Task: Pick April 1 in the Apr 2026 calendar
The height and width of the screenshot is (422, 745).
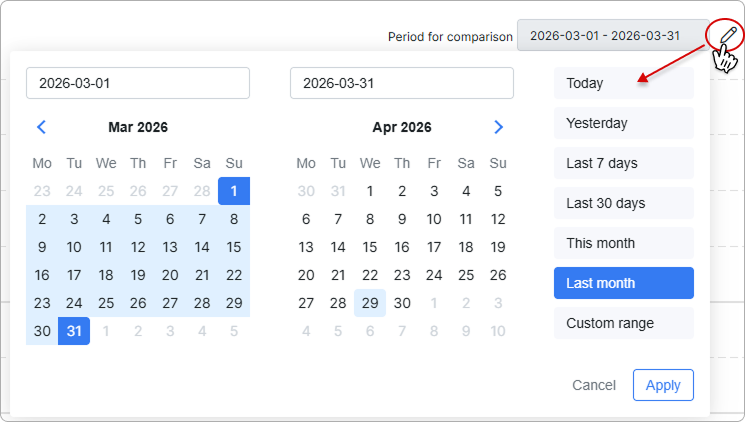Action: click(x=370, y=191)
